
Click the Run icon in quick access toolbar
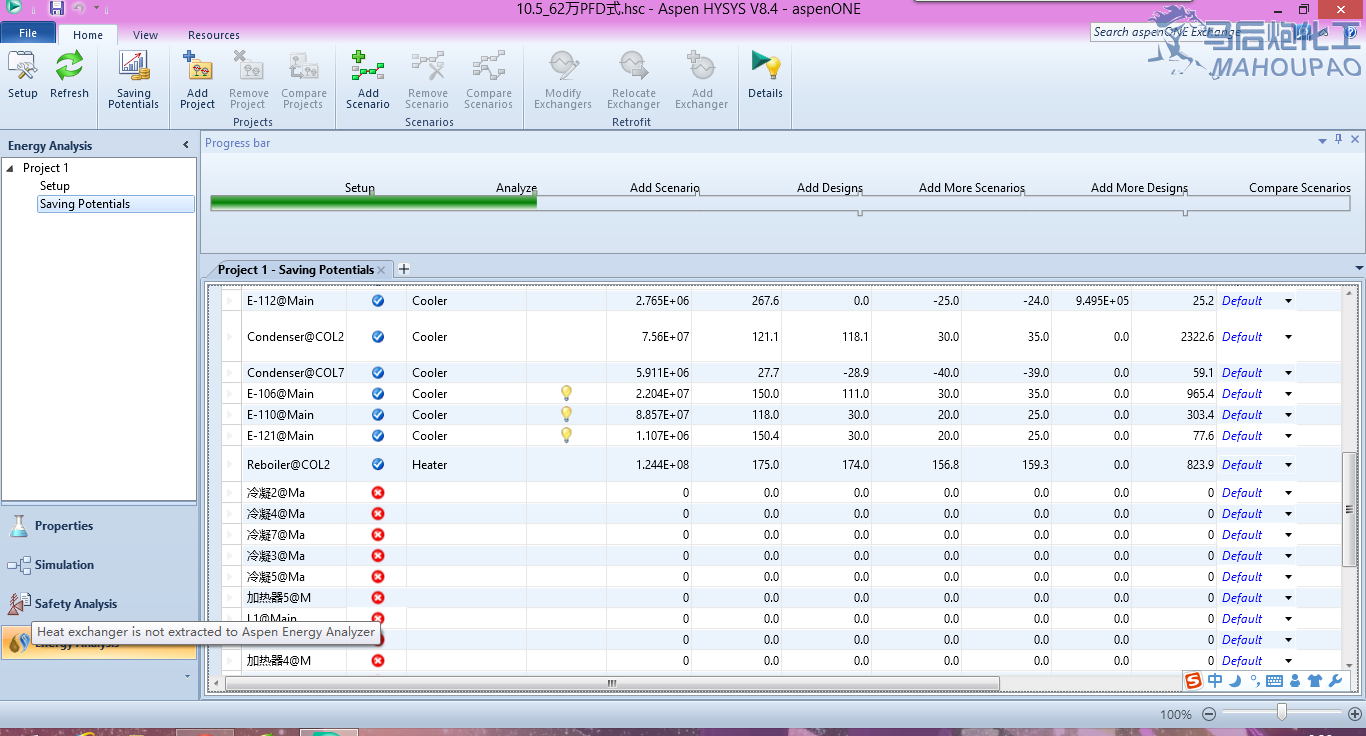point(14,8)
